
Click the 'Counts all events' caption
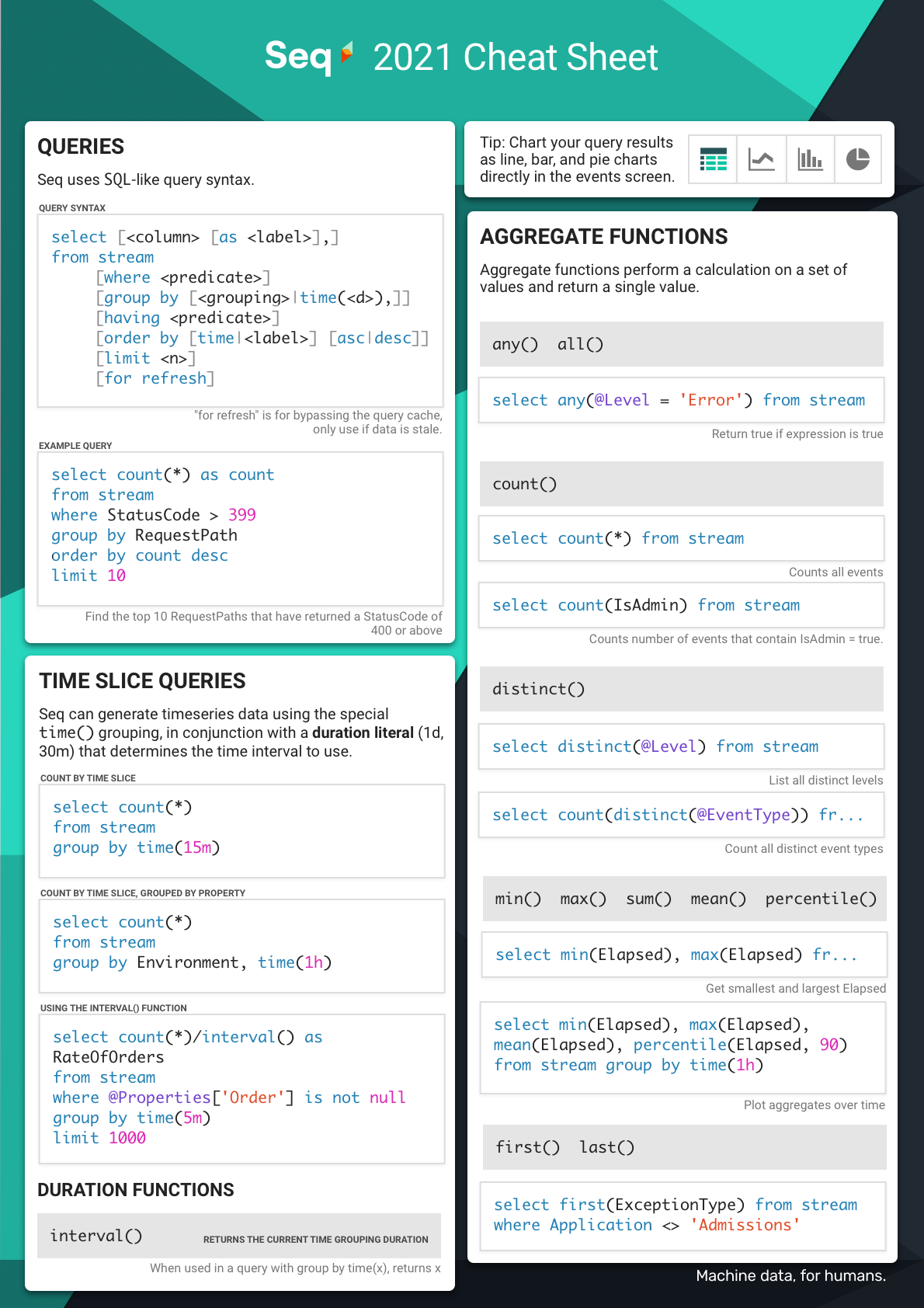836,572
